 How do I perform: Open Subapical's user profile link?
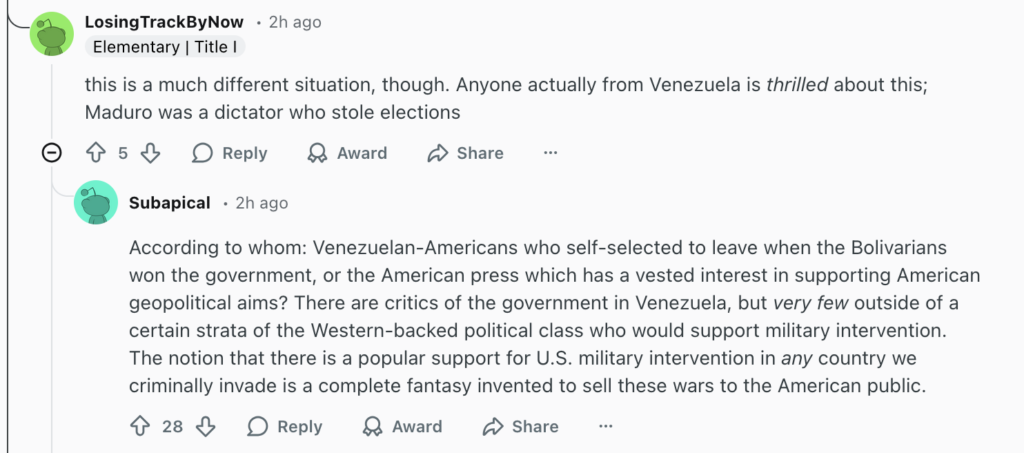pyautogui.click(x=169, y=203)
